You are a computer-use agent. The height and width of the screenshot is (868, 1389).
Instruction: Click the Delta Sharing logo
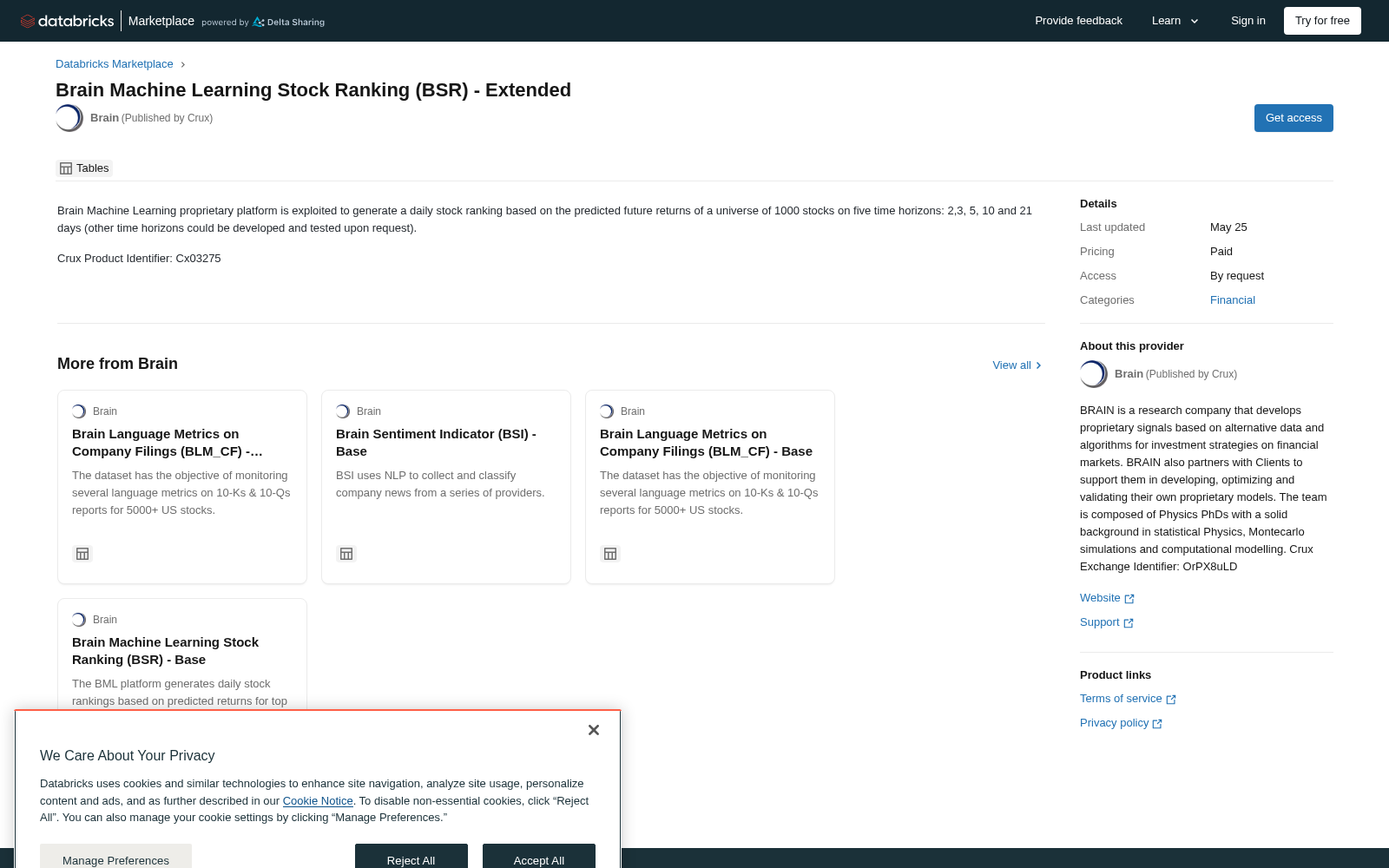tap(288, 22)
